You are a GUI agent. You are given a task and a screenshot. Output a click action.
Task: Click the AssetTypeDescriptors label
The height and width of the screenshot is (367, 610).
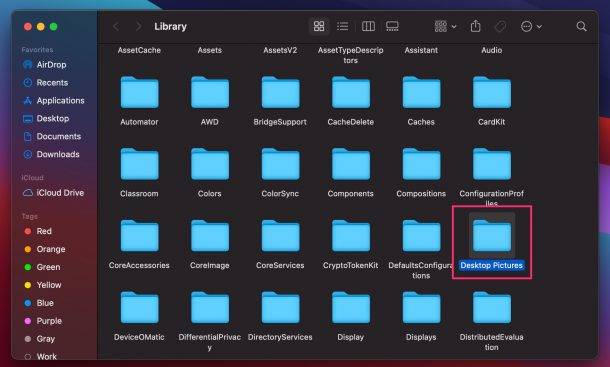[351, 55]
